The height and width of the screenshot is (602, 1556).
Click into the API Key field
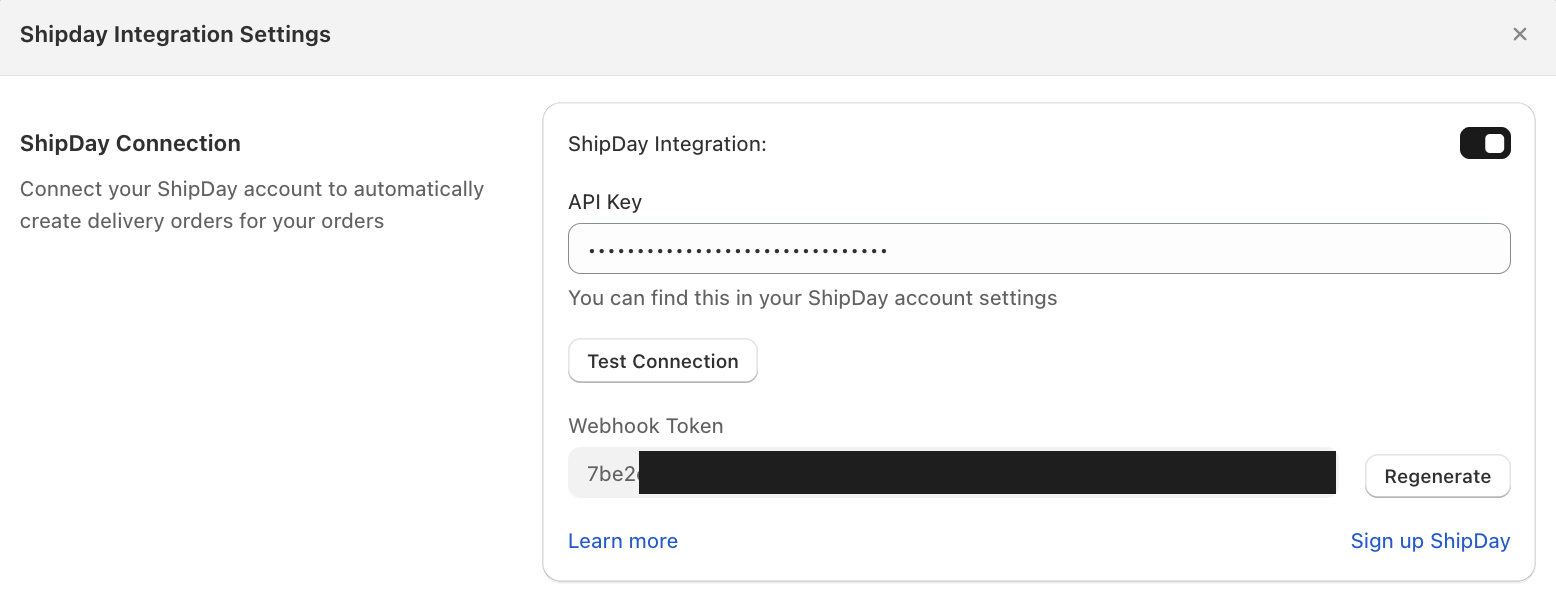click(x=1039, y=249)
